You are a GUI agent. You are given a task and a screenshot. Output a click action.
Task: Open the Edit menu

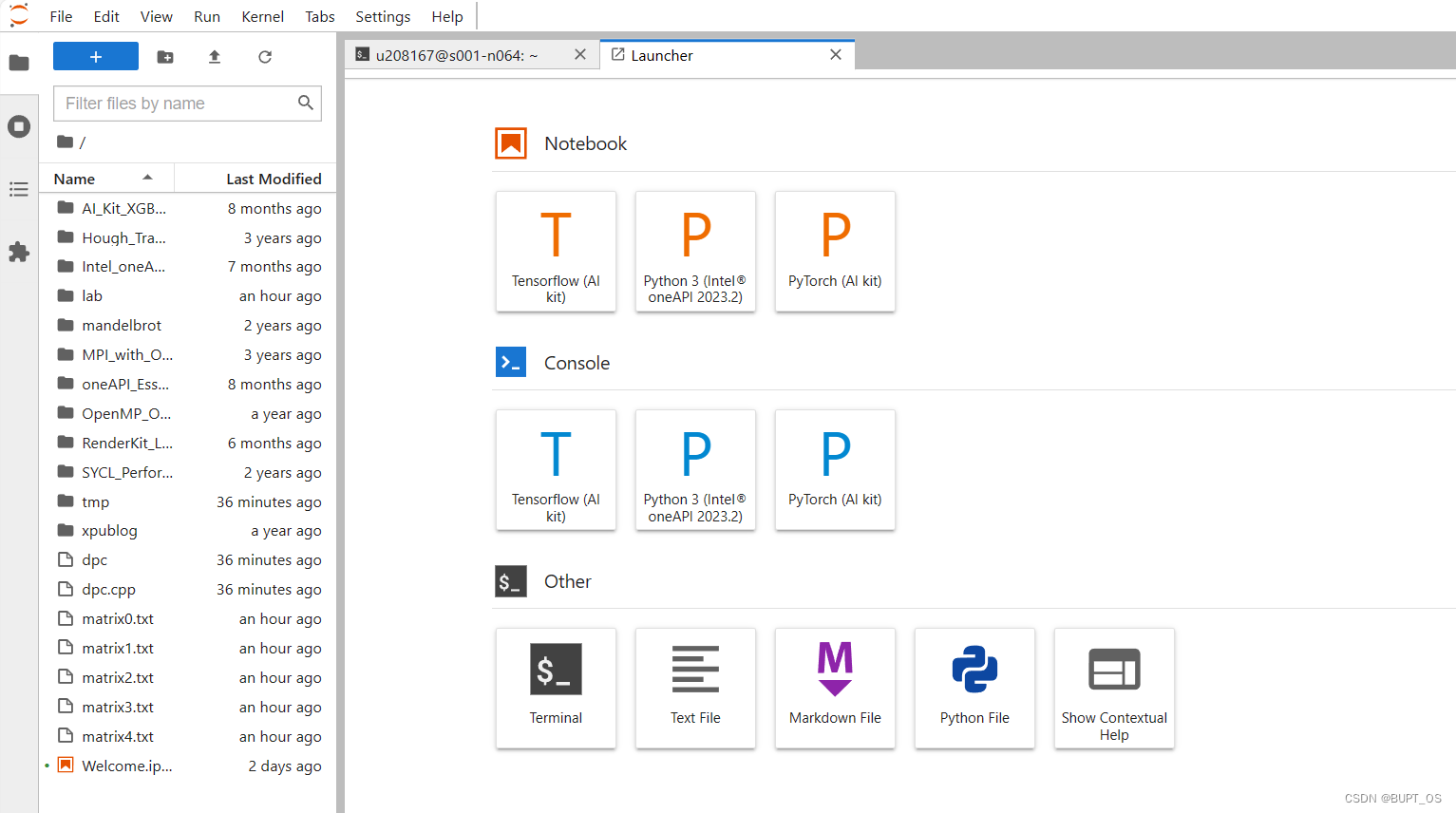[x=106, y=16]
